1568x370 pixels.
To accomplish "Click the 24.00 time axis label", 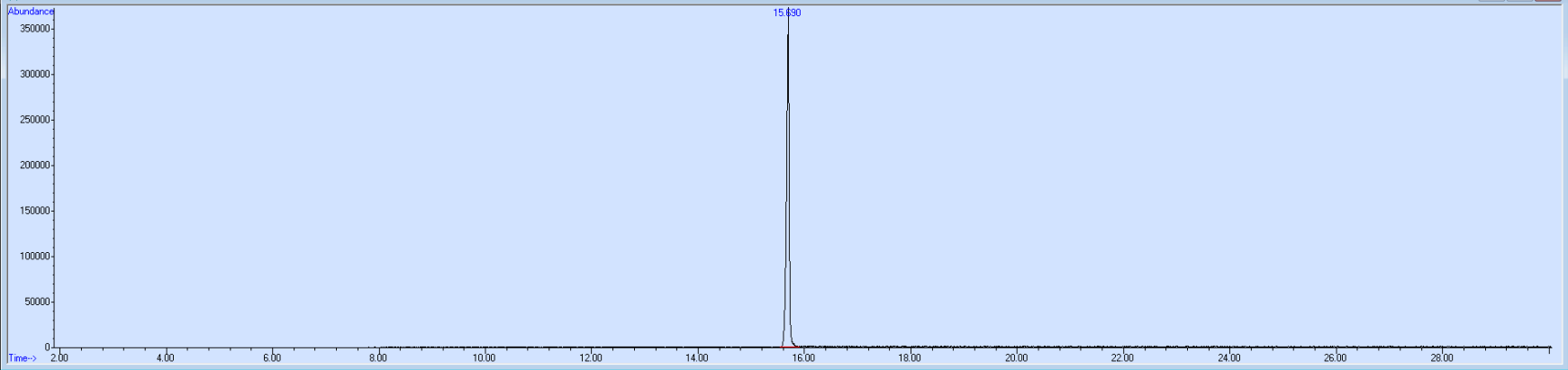I will point(1228,358).
